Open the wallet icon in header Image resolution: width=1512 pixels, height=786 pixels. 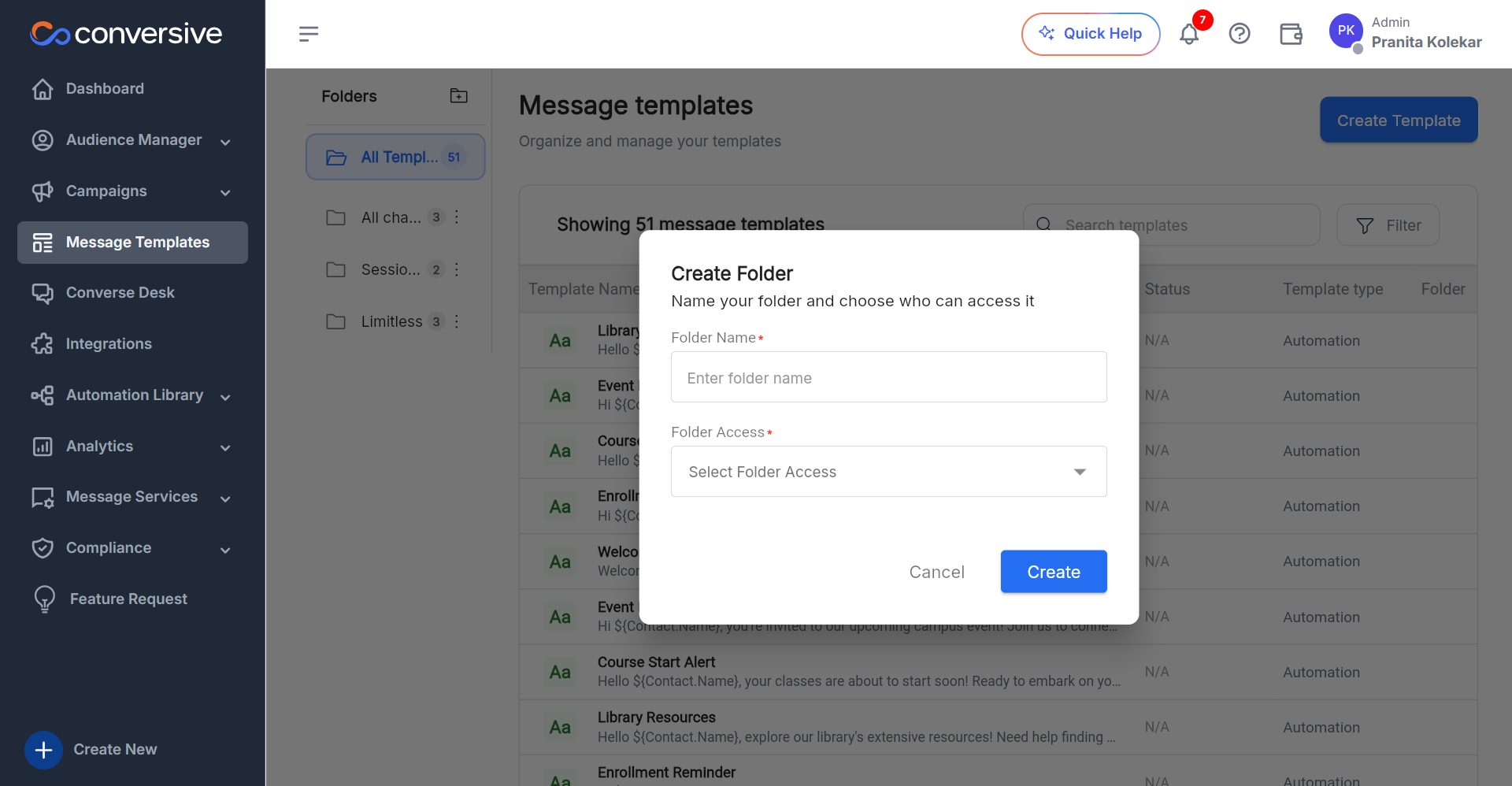click(1291, 34)
